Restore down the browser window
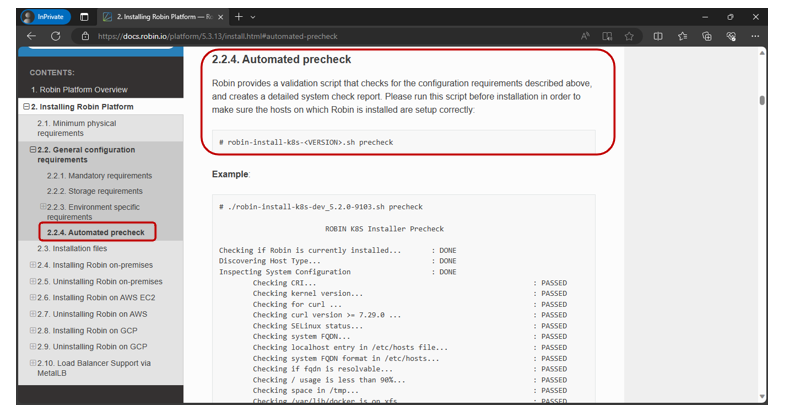Viewport: 786px width, 417px height. tap(730, 17)
